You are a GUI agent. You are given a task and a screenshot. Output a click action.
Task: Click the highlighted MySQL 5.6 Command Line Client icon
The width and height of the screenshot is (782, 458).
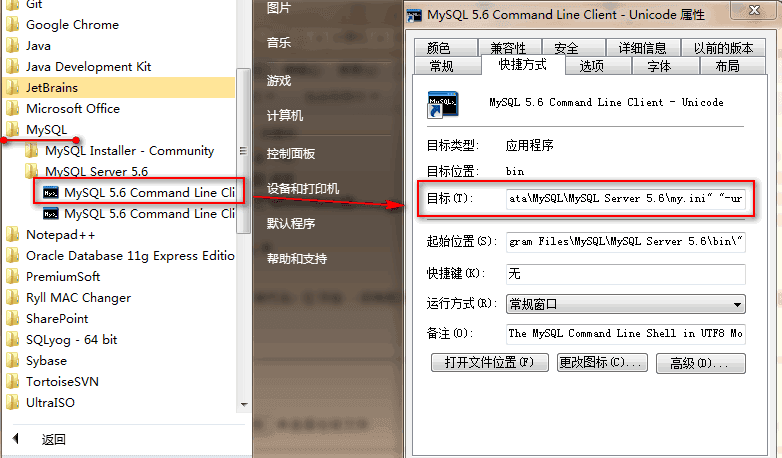pyautogui.click(x=50, y=193)
